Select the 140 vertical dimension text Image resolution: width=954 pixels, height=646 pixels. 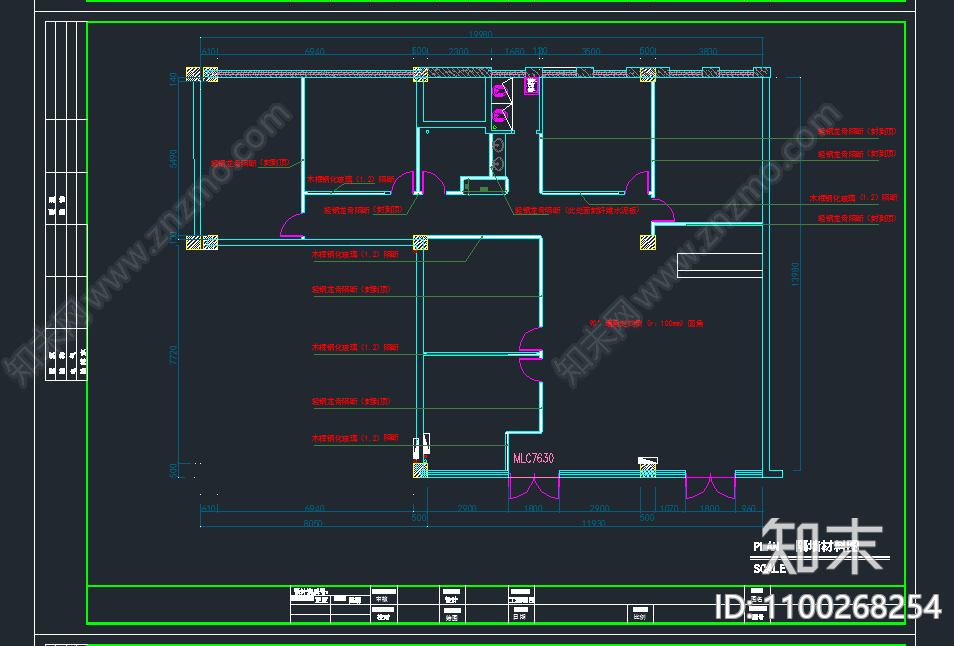[x=173, y=78]
